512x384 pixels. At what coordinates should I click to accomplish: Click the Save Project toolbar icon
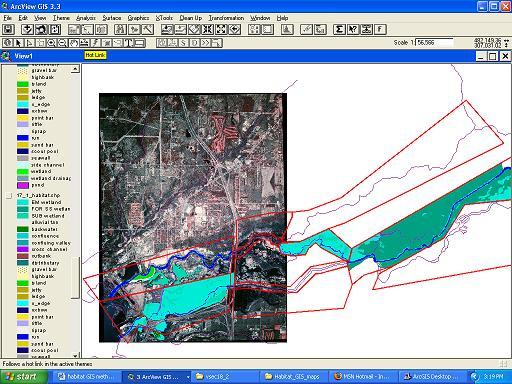click(x=8, y=29)
